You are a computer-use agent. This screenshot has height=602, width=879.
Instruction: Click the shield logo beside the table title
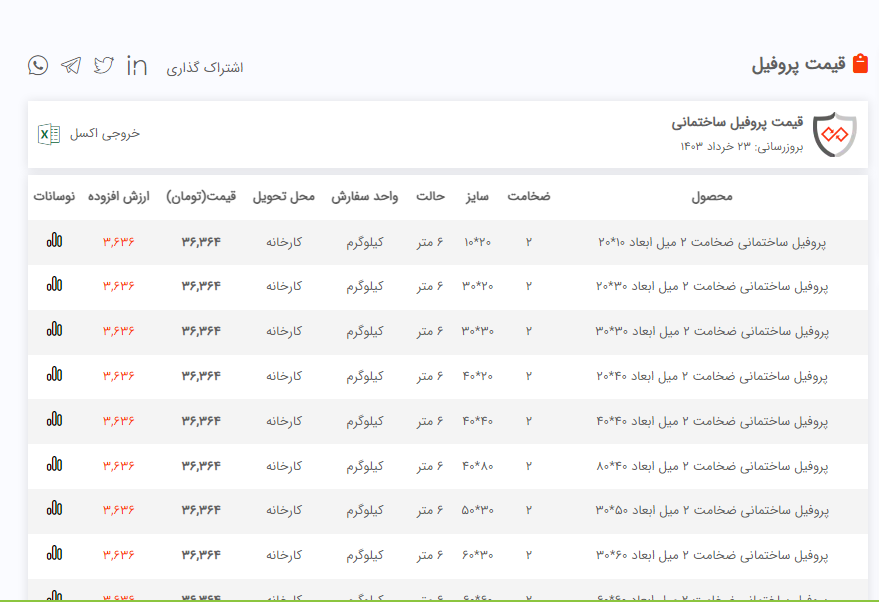click(834, 135)
